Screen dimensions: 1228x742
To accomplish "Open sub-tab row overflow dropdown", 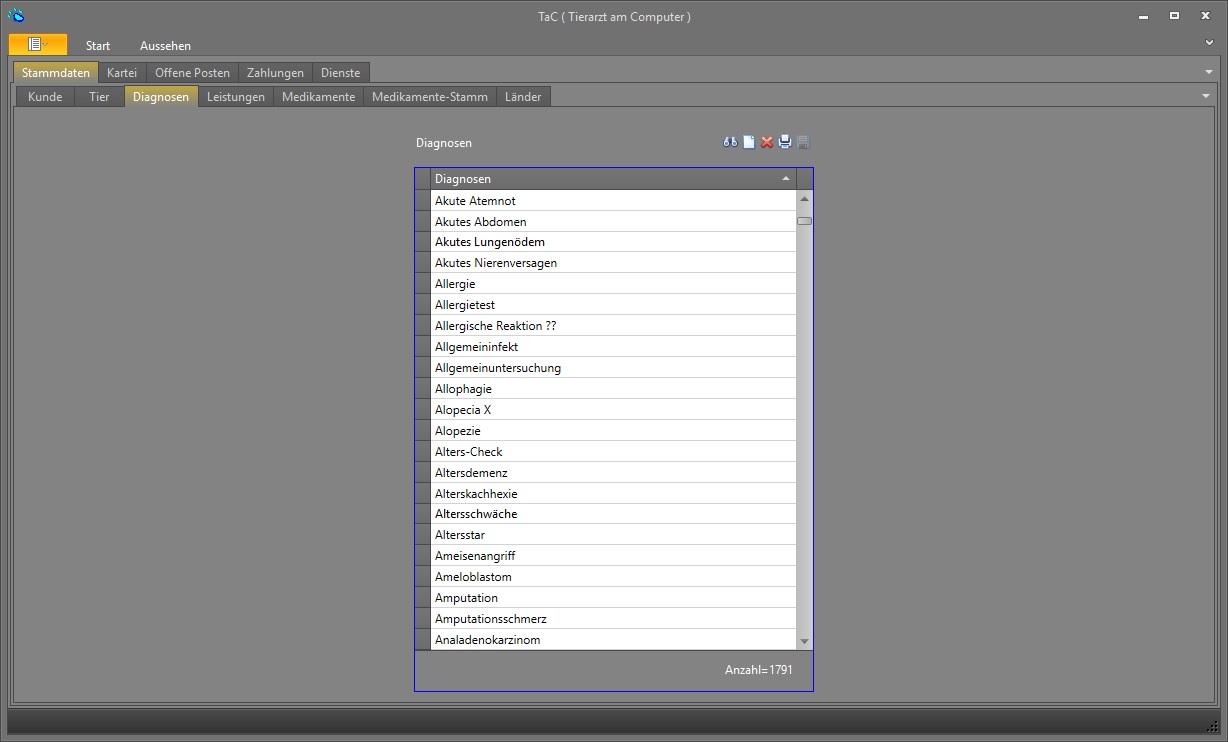I will (x=1205, y=96).
